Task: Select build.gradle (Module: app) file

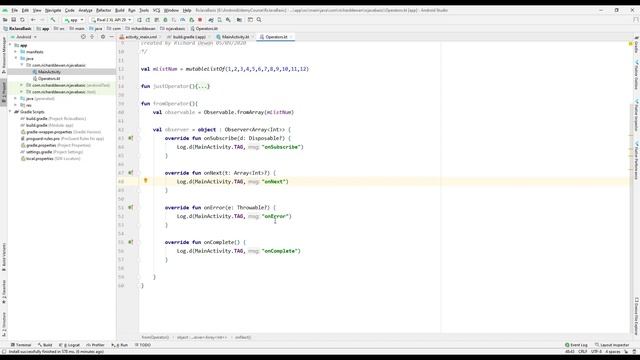Action: 47,125
